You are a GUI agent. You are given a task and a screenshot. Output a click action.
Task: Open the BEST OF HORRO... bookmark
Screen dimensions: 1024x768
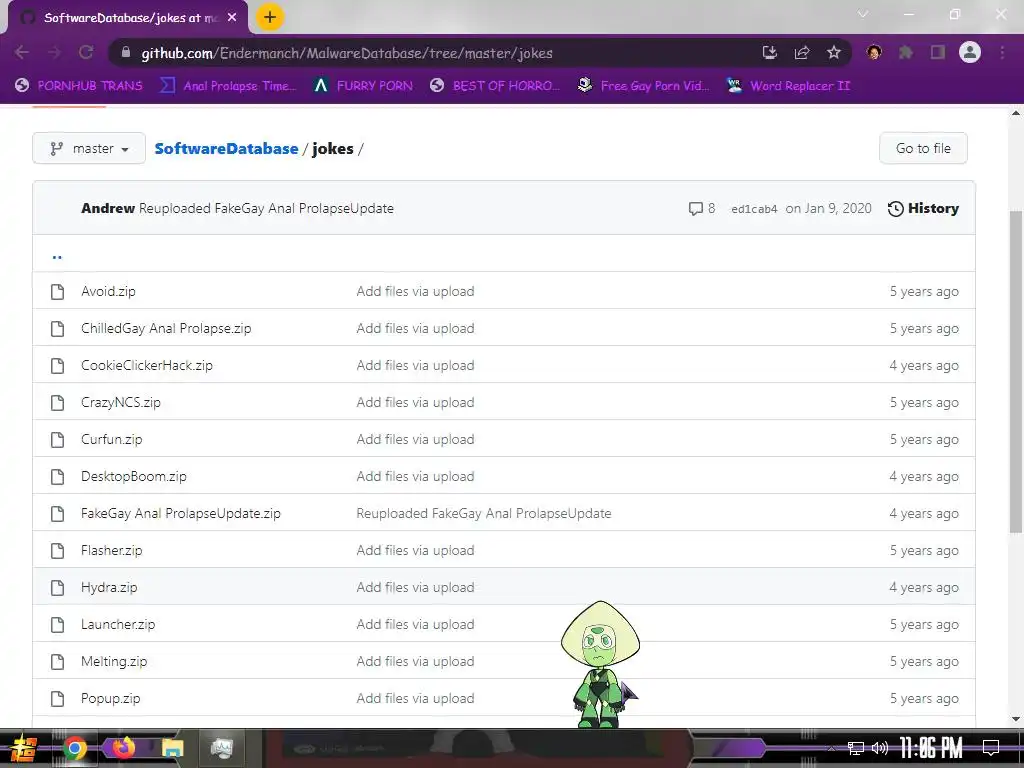pos(495,86)
